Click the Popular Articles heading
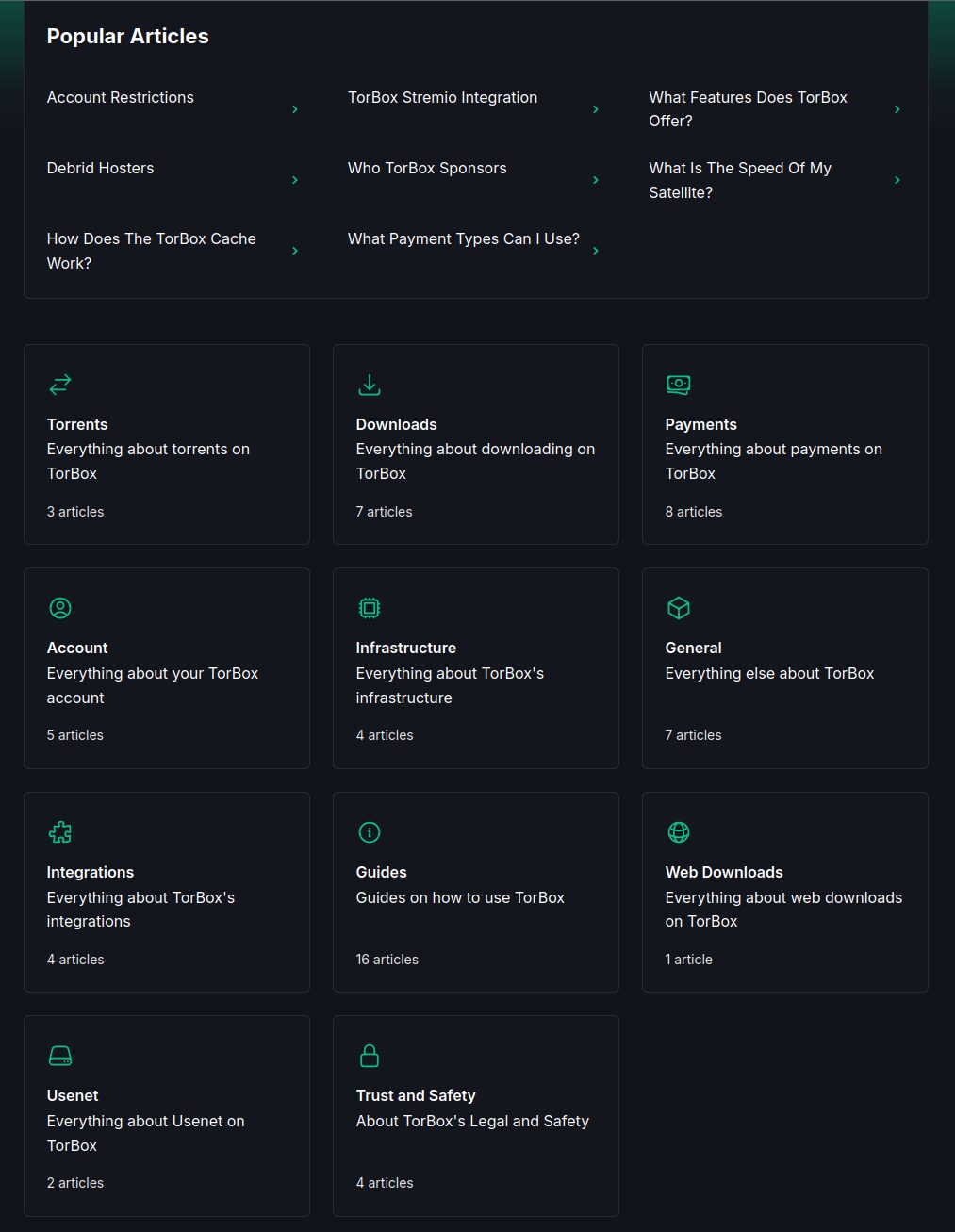The height and width of the screenshot is (1232, 955). coord(128,36)
